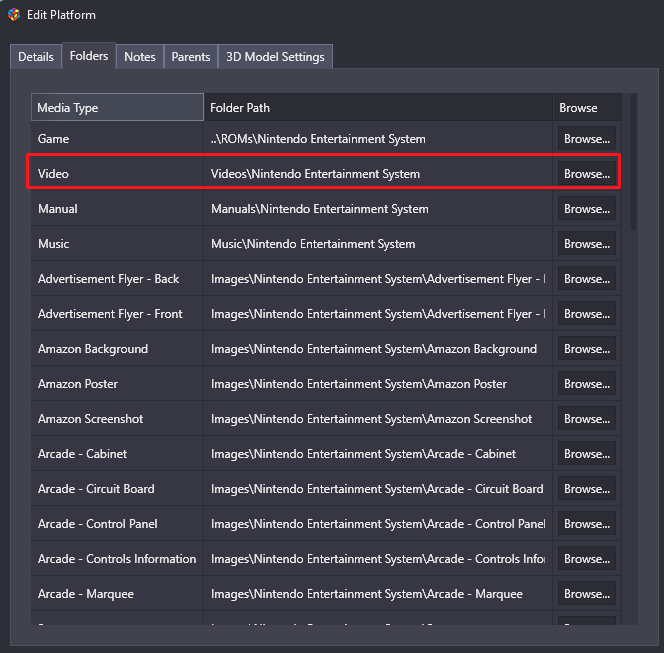Browse for Arcade - Cabinet folder
Image resolution: width=664 pixels, height=653 pixels.
click(x=587, y=454)
